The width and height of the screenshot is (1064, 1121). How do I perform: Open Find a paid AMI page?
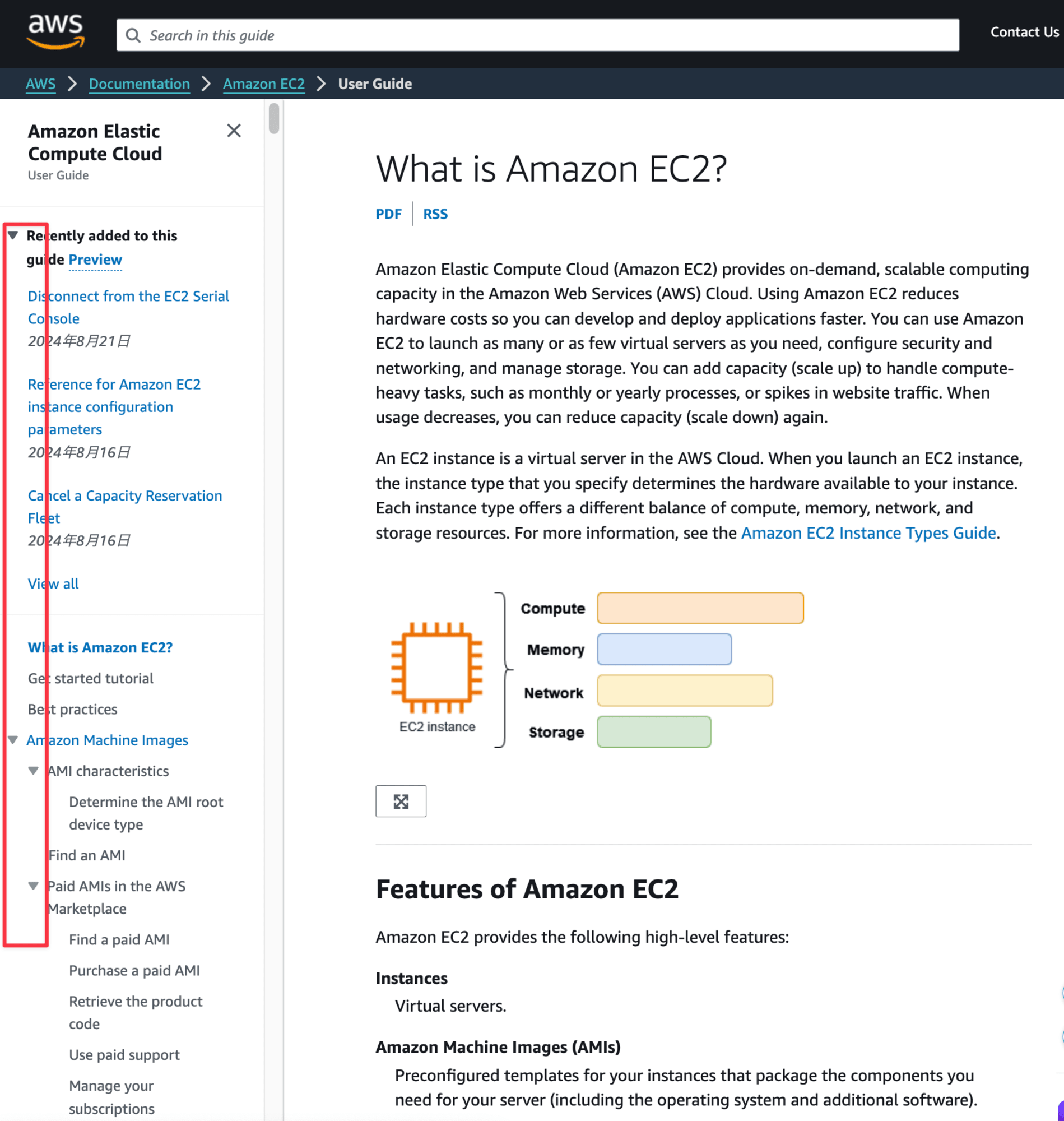pos(119,939)
